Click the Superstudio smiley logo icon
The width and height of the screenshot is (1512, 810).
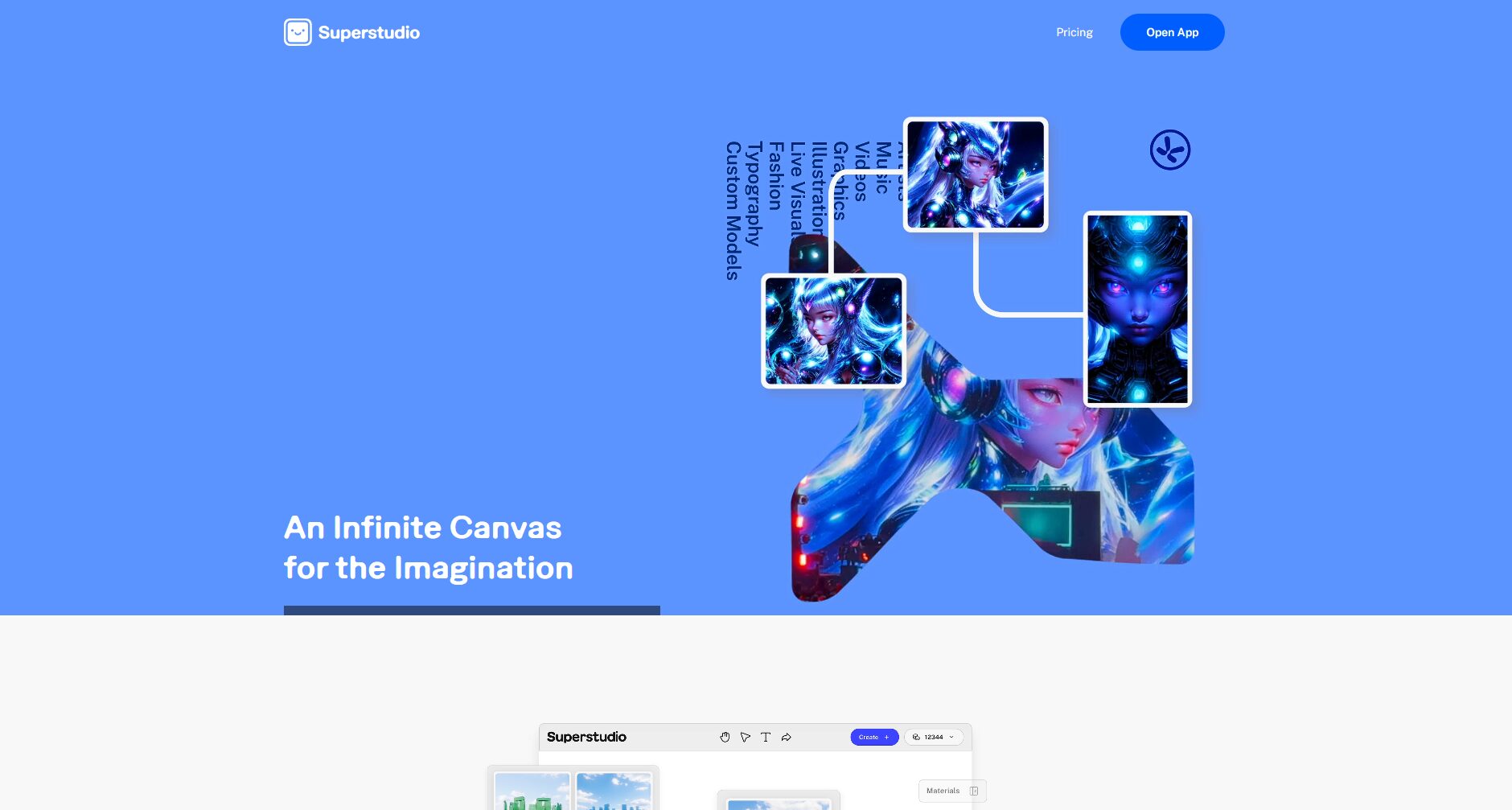click(298, 32)
